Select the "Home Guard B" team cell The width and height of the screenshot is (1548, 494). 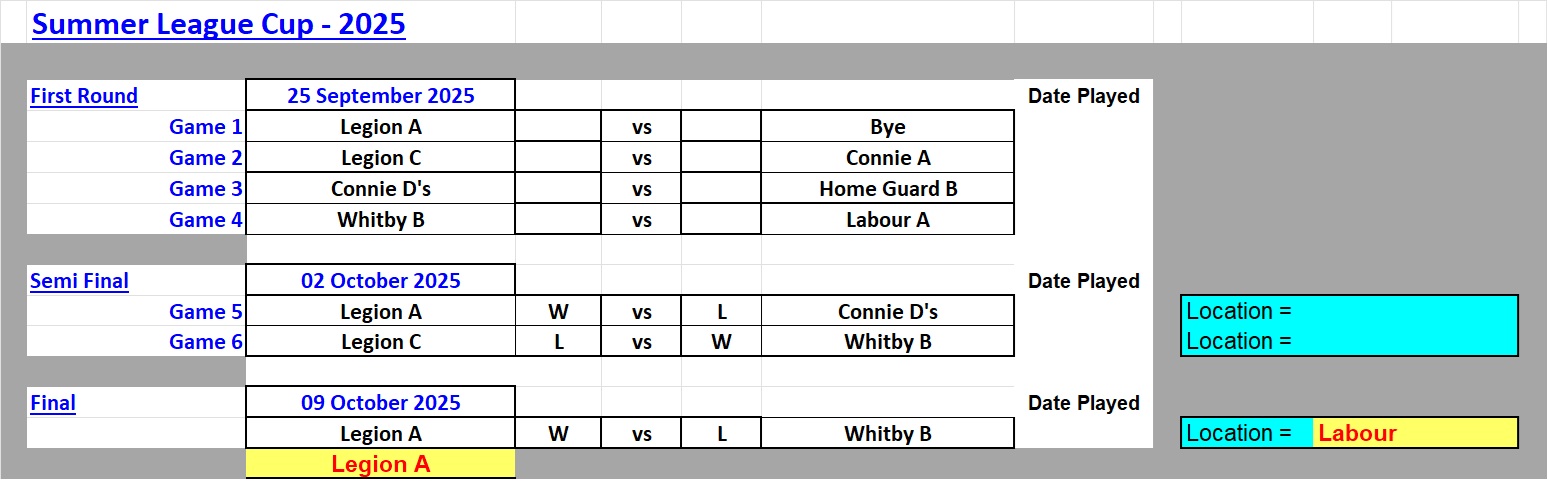click(887, 189)
